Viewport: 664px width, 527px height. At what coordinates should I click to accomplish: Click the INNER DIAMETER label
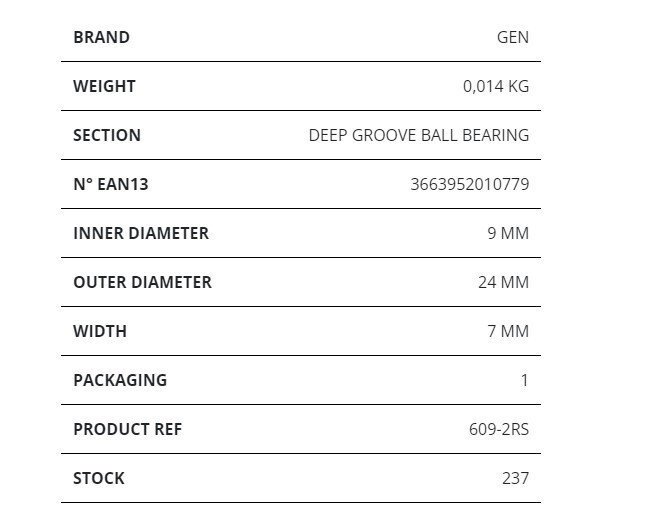point(141,233)
